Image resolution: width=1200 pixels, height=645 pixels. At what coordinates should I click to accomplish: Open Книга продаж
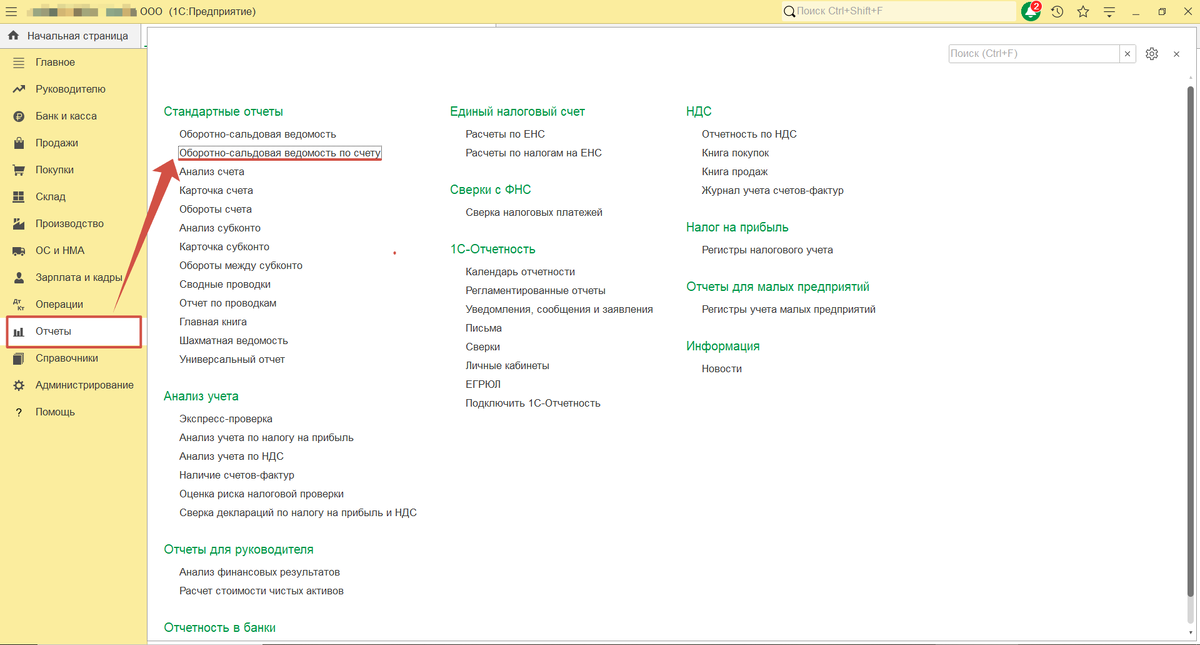735,172
